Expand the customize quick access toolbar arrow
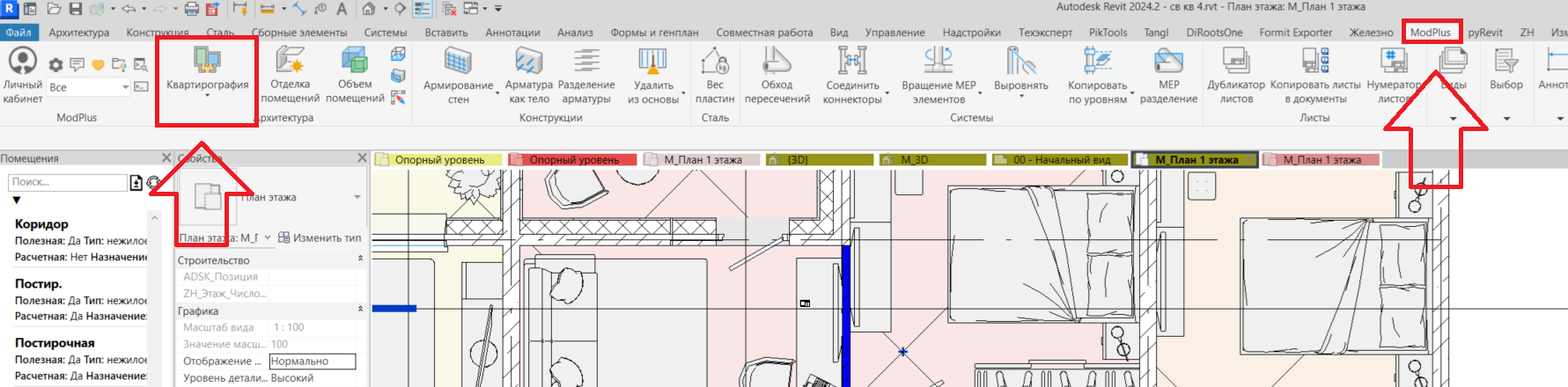The height and width of the screenshot is (387, 1568). (x=498, y=9)
